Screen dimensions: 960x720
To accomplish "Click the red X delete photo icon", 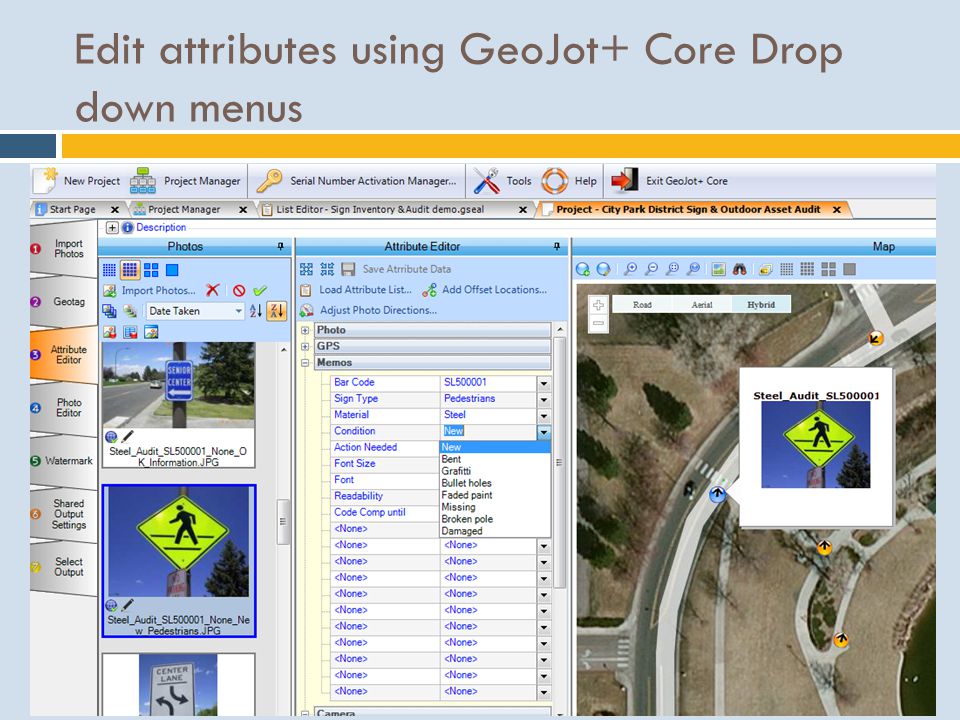I will [x=212, y=290].
